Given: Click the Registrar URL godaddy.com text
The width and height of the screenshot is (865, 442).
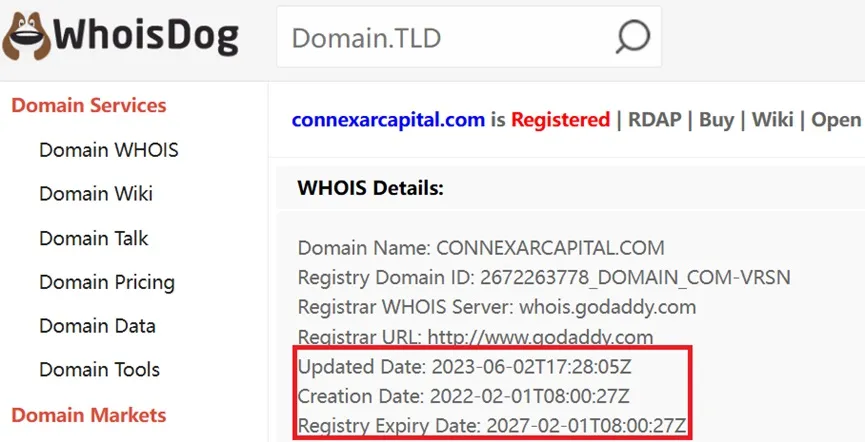Looking at the screenshot, I should tap(540, 337).
